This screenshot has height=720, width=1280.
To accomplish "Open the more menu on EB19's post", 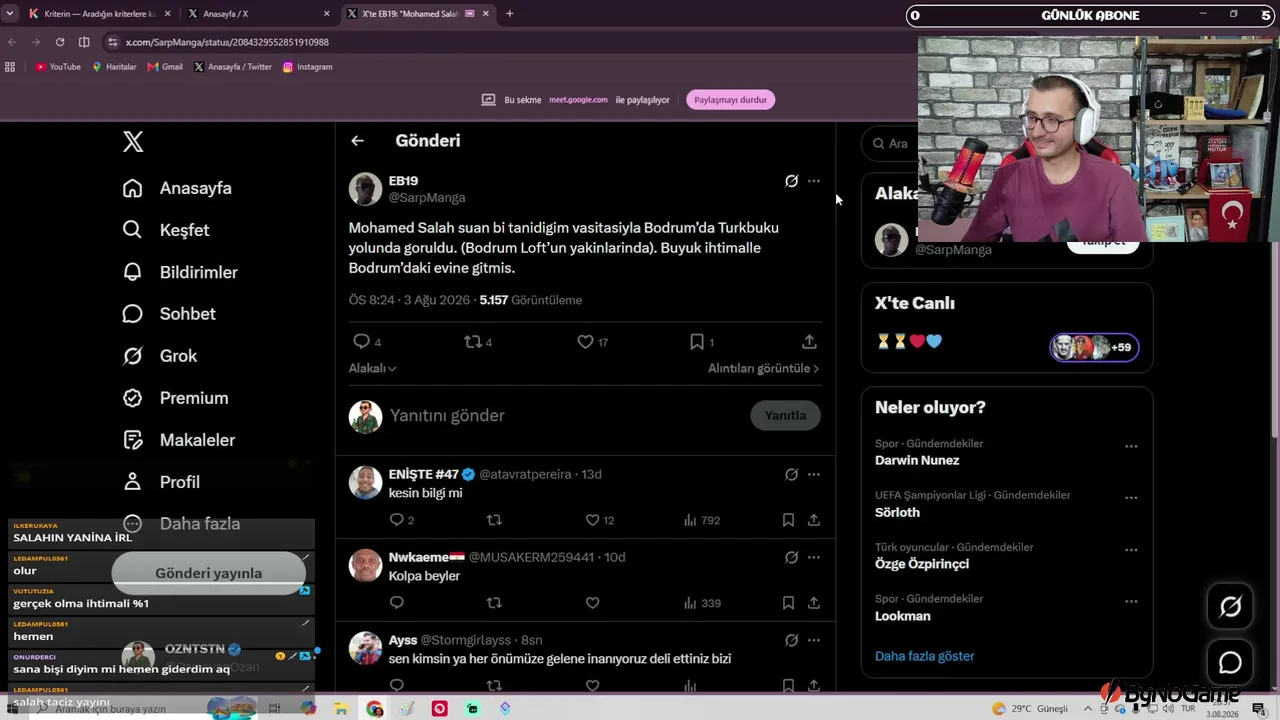I will click(x=814, y=181).
